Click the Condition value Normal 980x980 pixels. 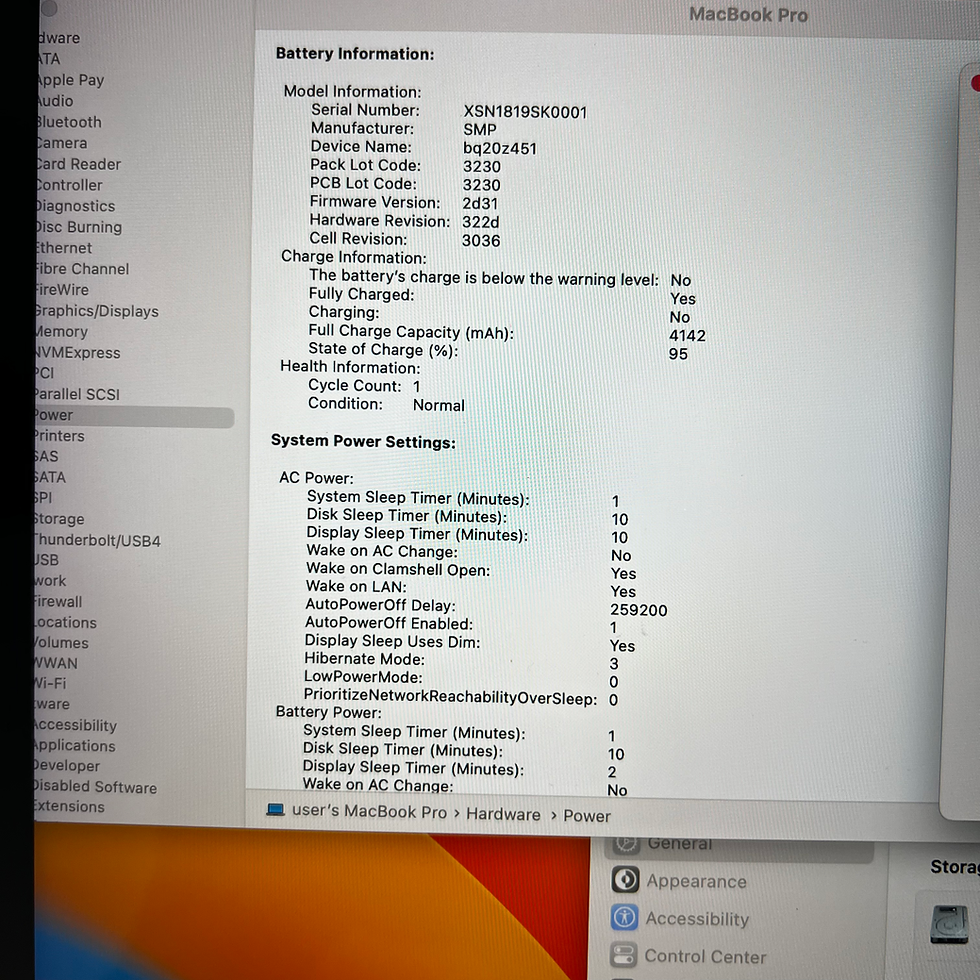(439, 405)
